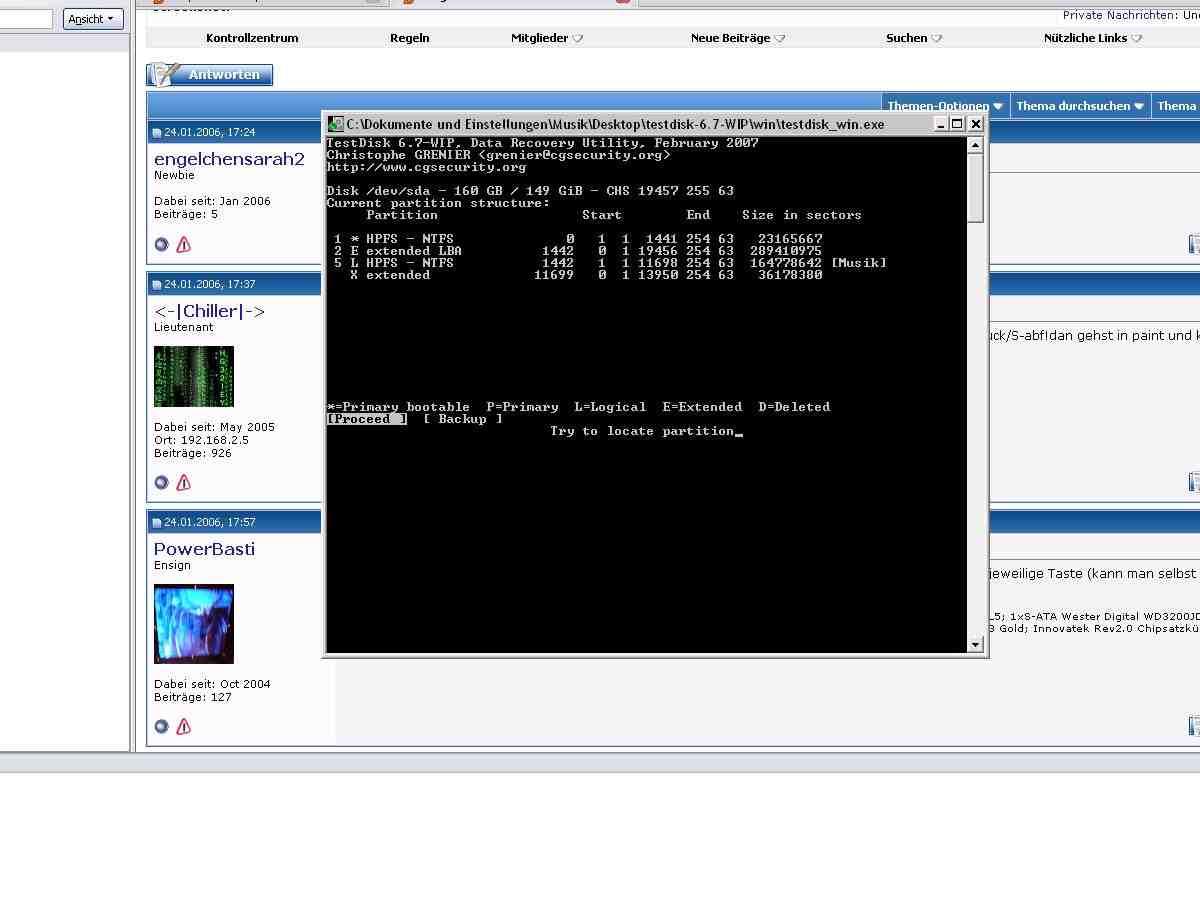Report engelchensarah2's post via warning icon

coord(183,244)
